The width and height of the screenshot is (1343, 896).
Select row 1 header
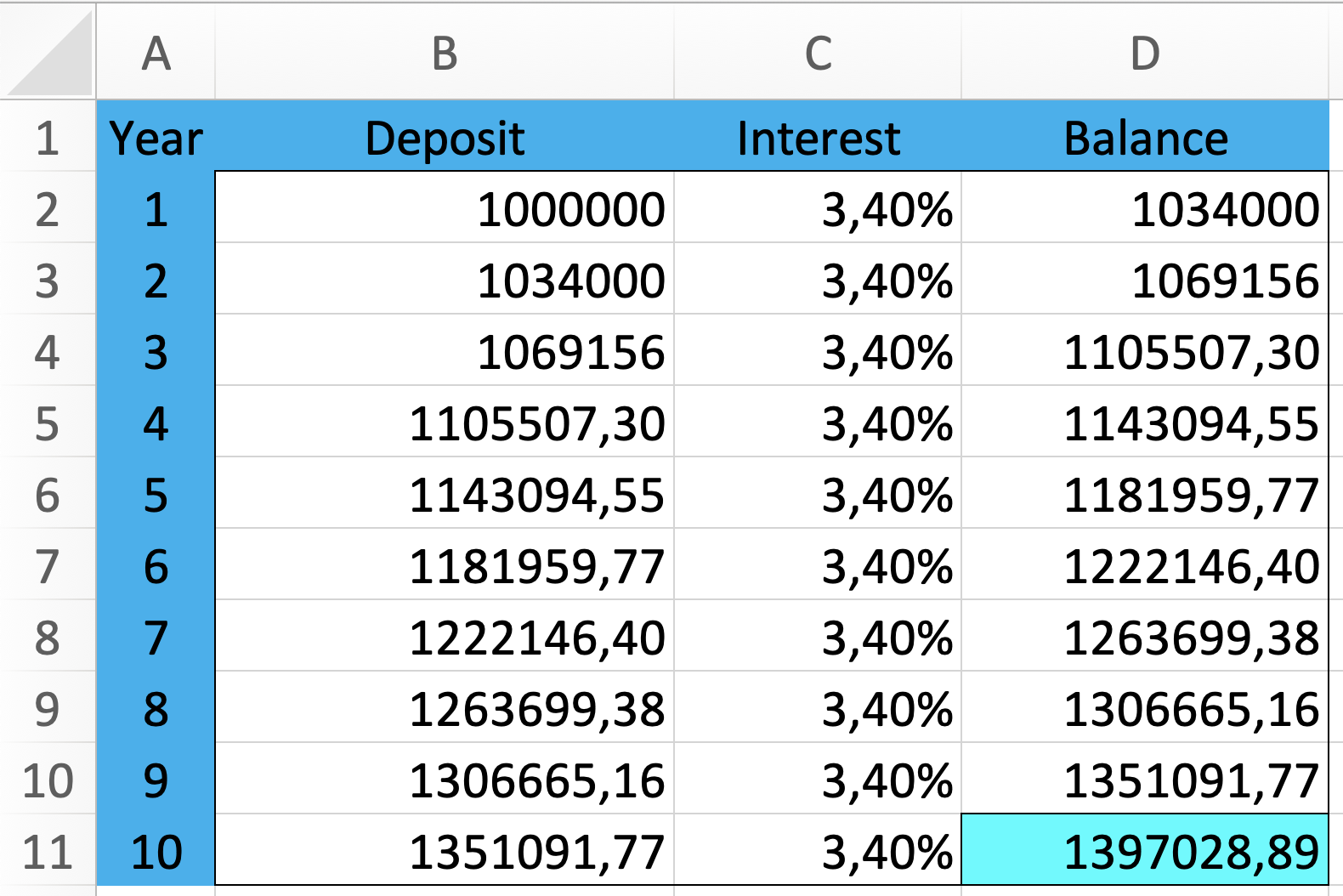coord(48,137)
